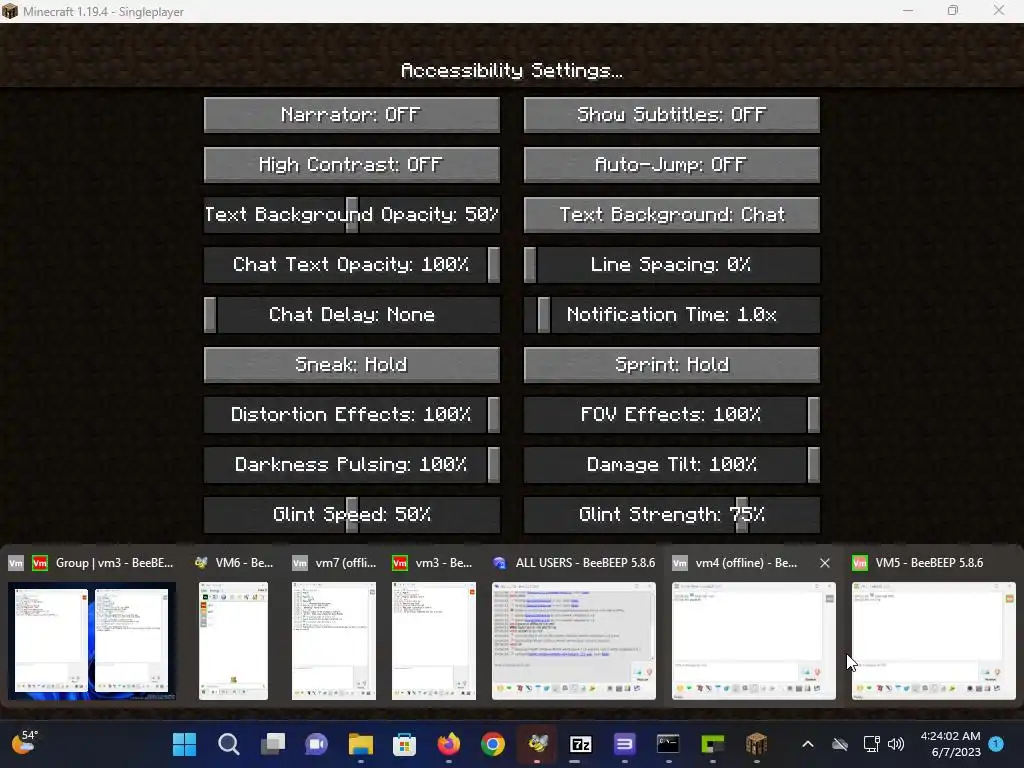Switch Sprint: Hold mode

671,364
